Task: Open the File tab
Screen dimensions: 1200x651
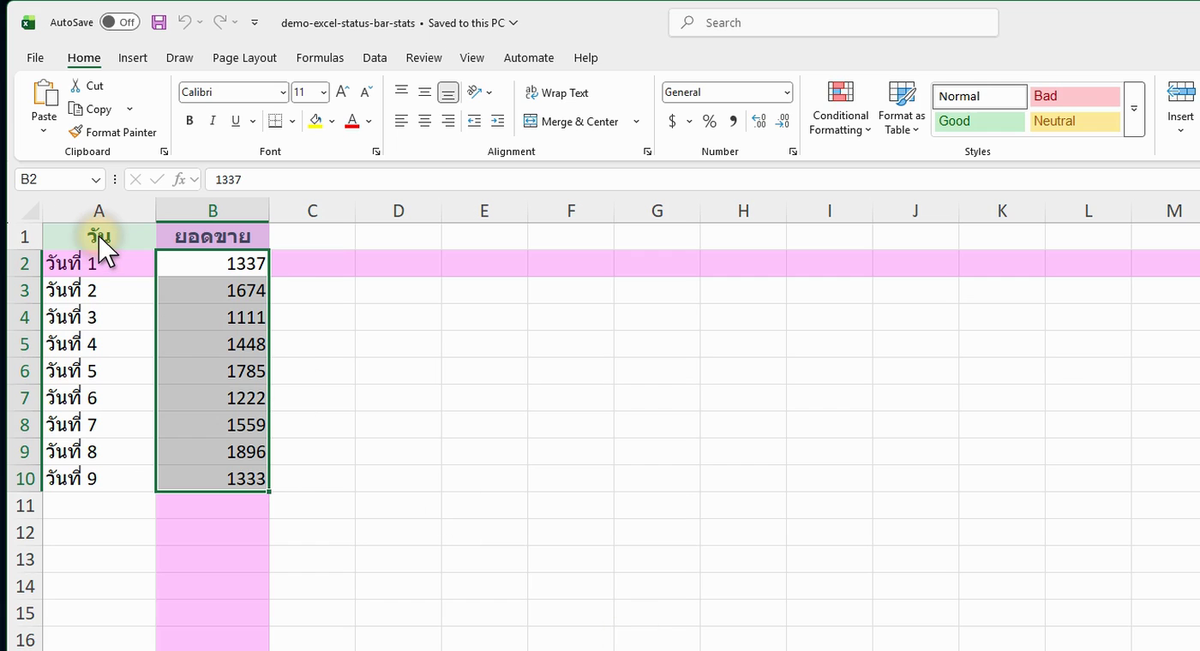Action: tap(35, 58)
